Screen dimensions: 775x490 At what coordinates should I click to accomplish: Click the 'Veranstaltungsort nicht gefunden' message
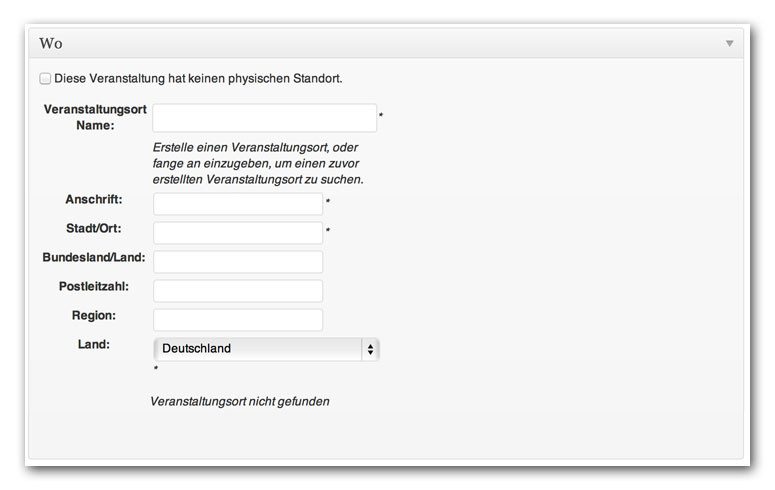click(x=240, y=401)
